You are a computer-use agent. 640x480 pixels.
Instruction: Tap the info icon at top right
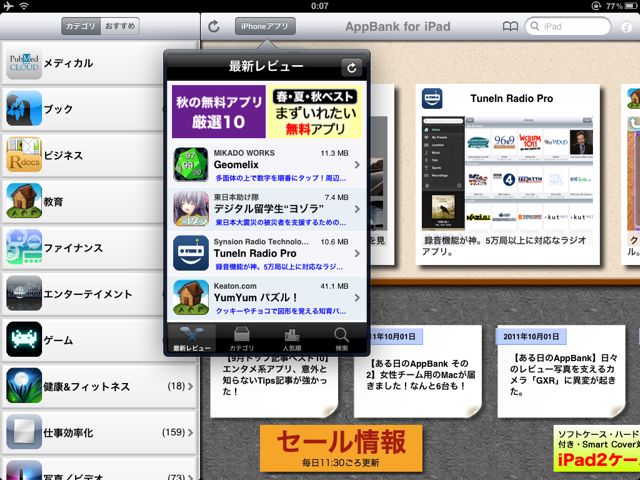[x=627, y=27]
